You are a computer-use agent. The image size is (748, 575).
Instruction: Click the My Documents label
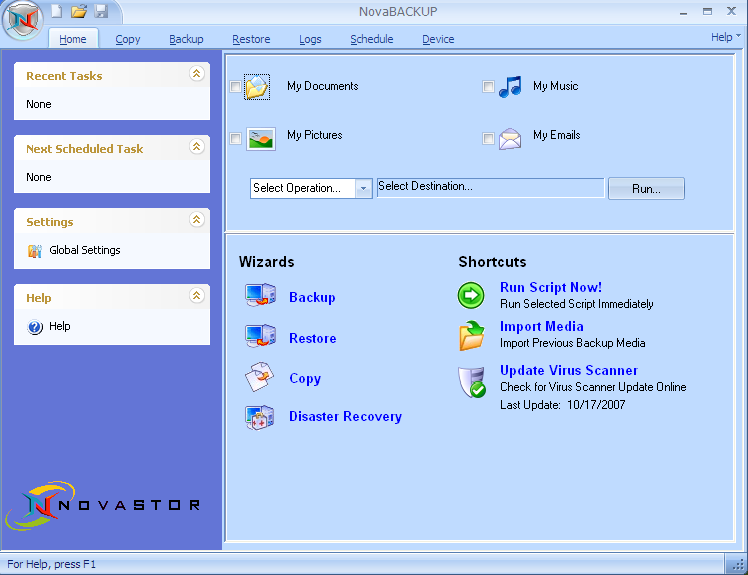(x=322, y=86)
